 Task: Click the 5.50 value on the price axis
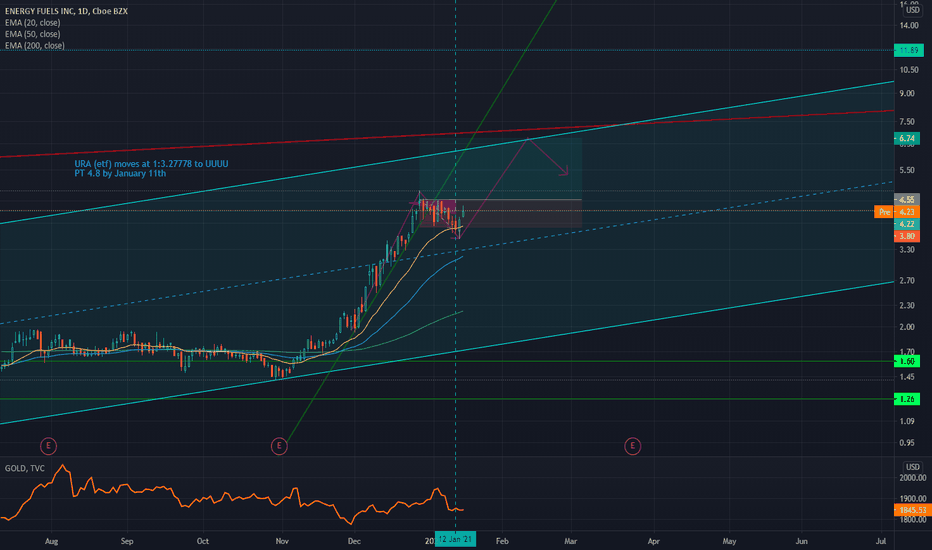907,170
